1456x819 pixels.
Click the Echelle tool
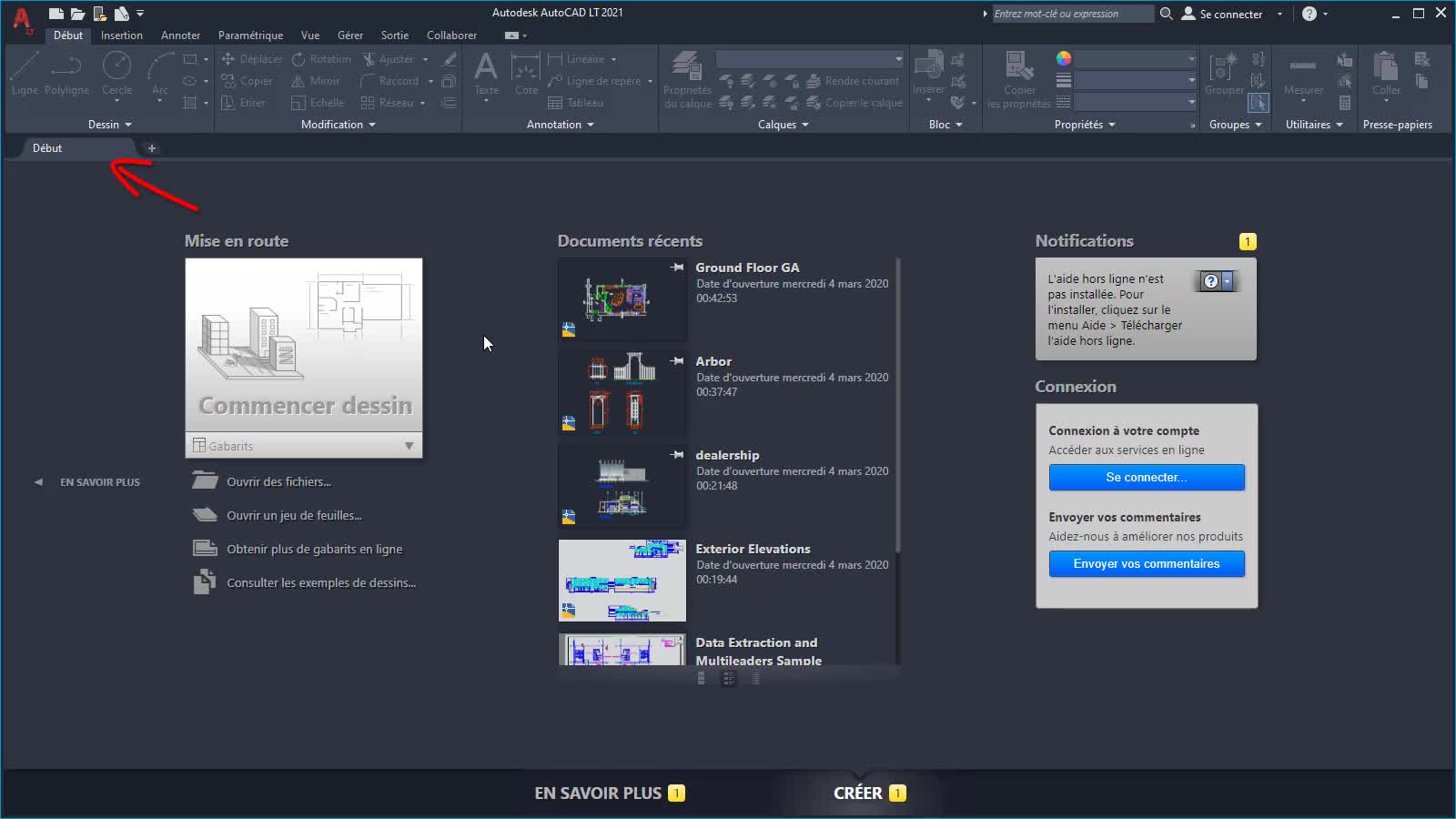click(x=317, y=103)
